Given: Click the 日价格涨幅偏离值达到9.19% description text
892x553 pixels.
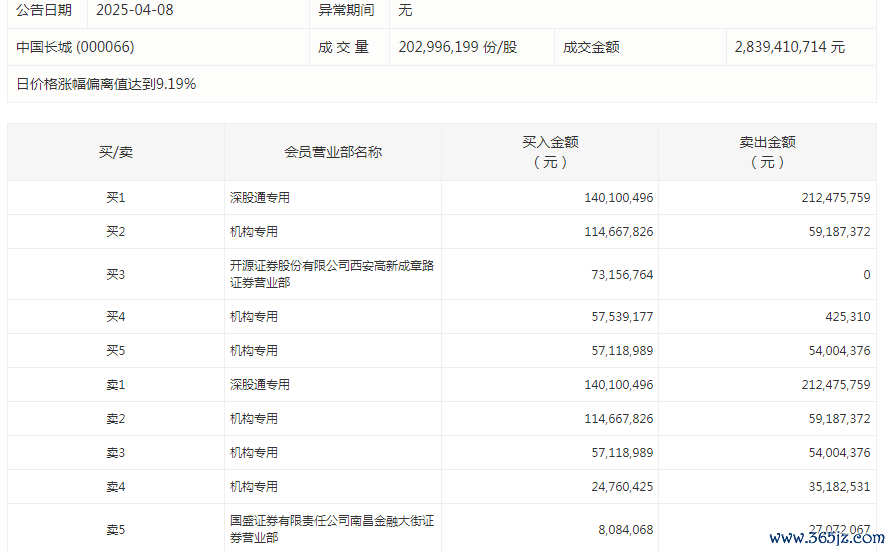Looking at the screenshot, I should pyautogui.click(x=106, y=84).
